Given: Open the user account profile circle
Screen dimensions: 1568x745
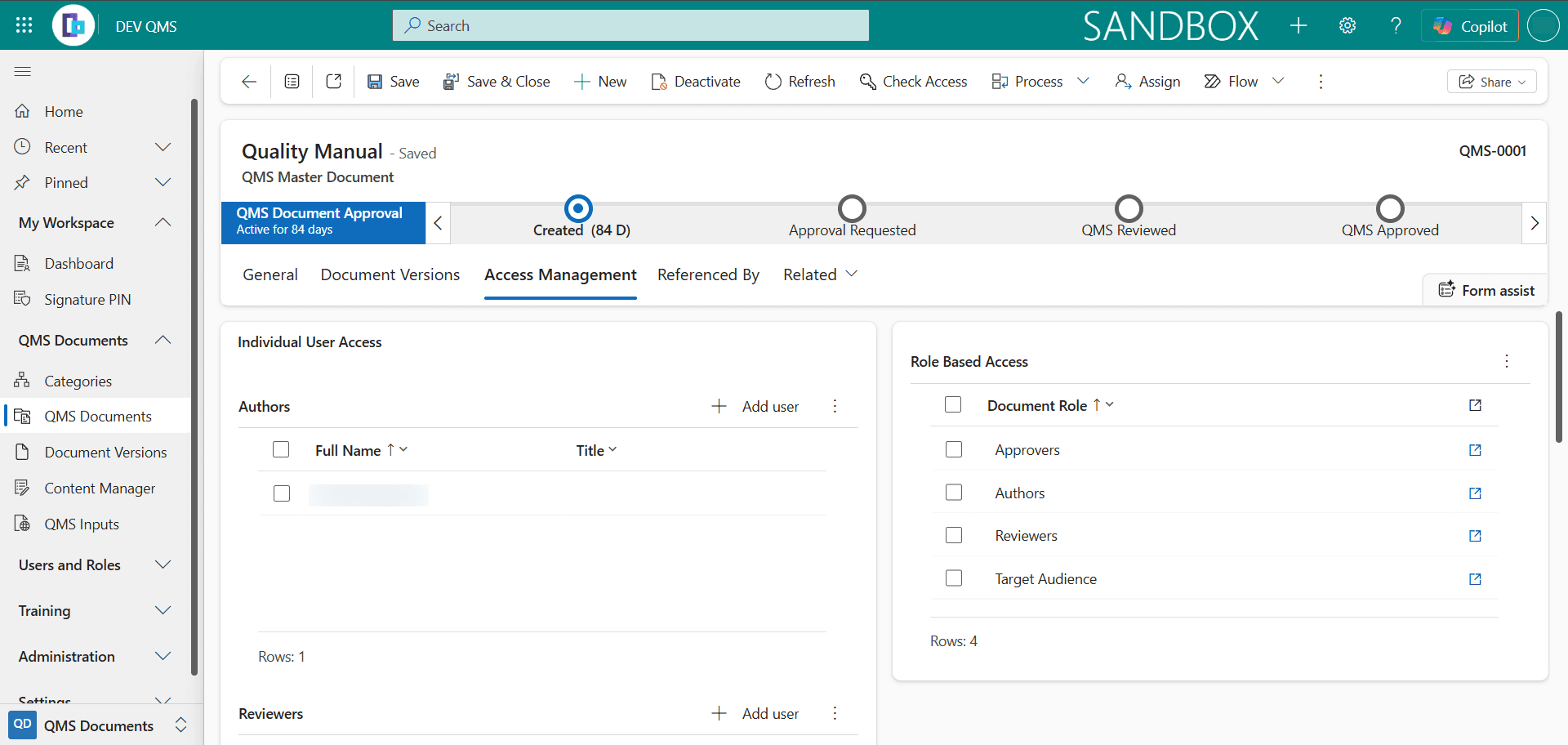Looking at the screenshot, I should pyautogui.click(x=1543, y=25).
